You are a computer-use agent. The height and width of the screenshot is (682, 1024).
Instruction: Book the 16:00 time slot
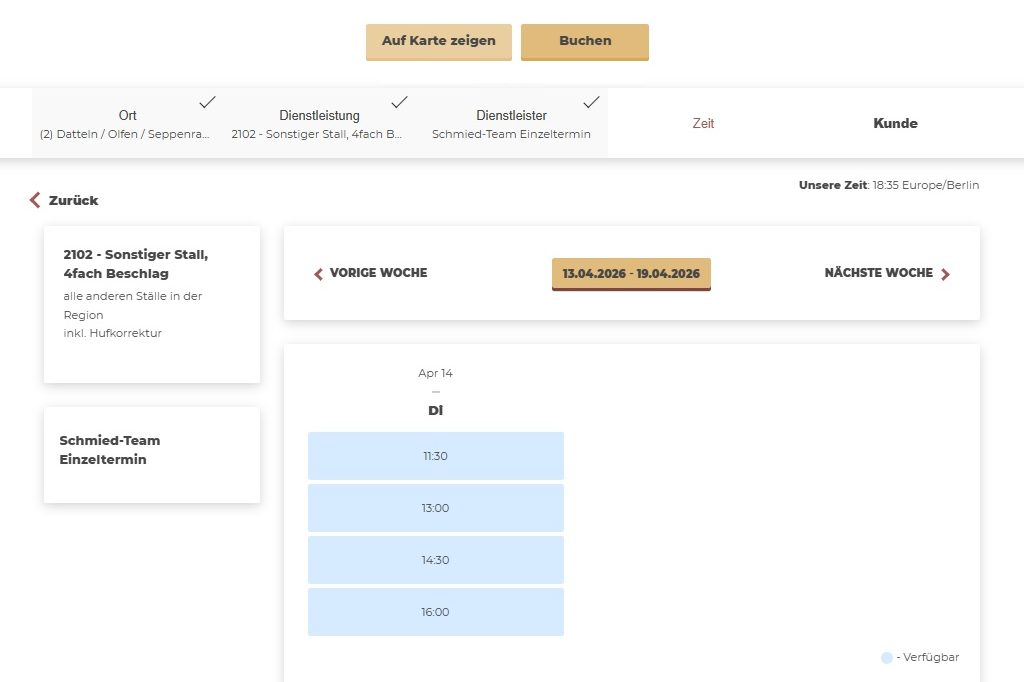tap(435, 612)
